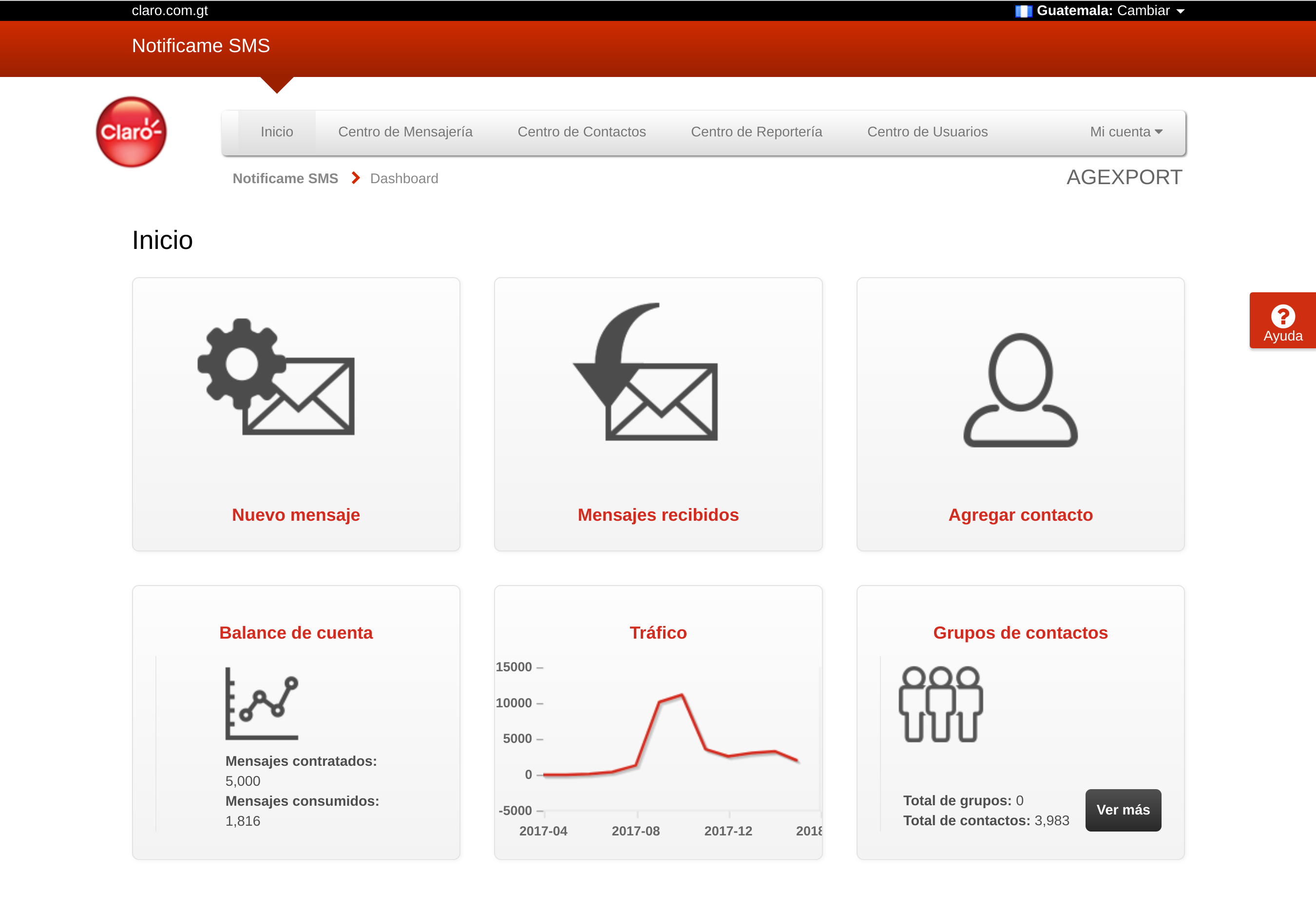Click the gear envelope Nuevo mensaje icon
This screenshot has height=909, width=1316.
[x=276, y=377]
